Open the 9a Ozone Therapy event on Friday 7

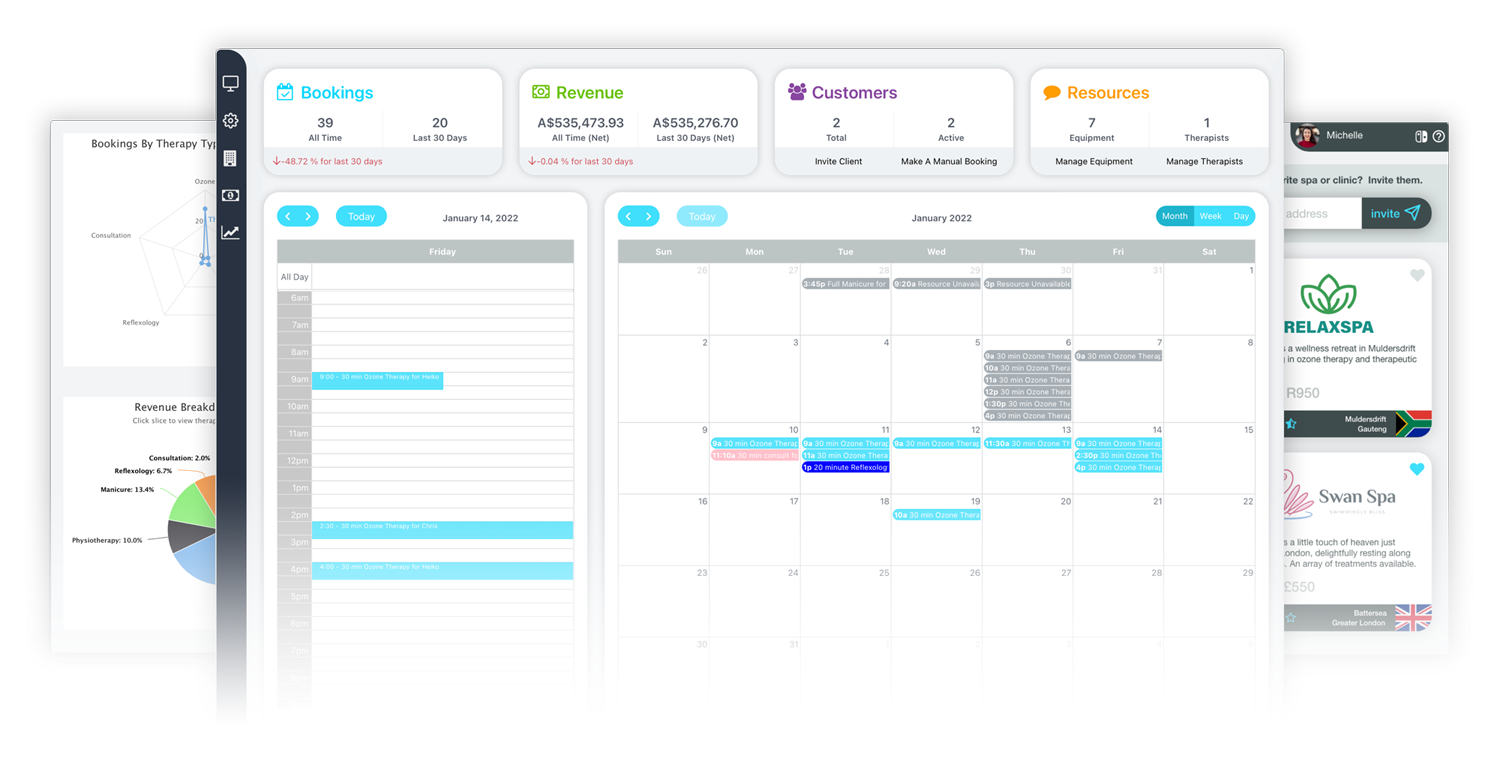click(x=1118, y=356)
